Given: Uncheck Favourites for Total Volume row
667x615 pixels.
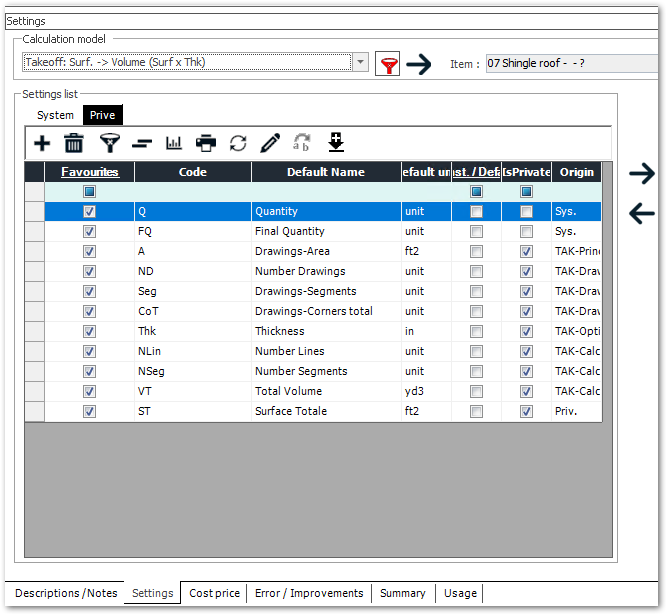Looking at the screenshot, I should click(x=90, y=391).
